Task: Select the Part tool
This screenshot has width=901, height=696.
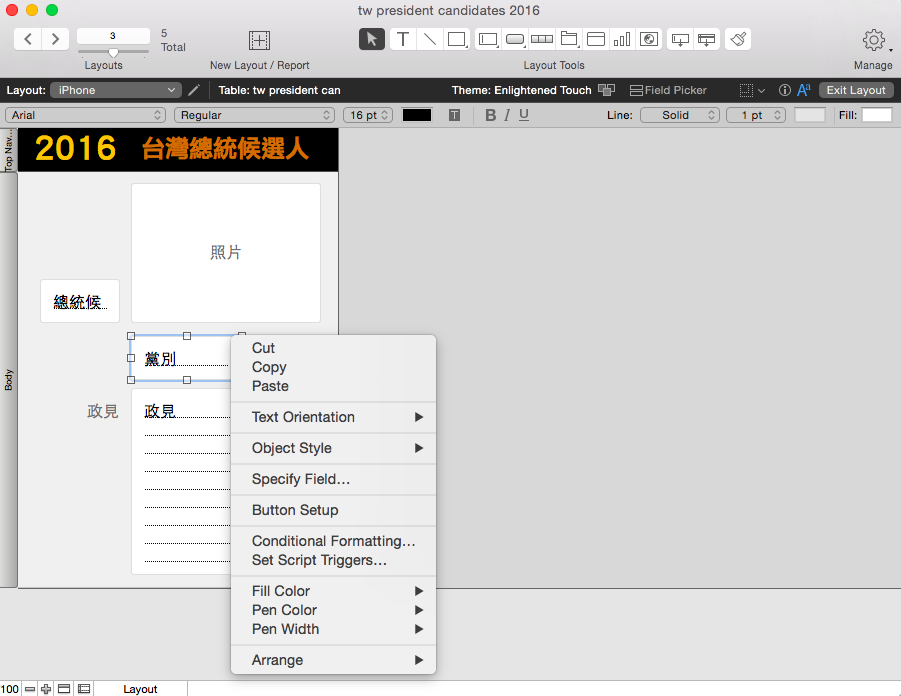Action: click(x=707, y=39)
